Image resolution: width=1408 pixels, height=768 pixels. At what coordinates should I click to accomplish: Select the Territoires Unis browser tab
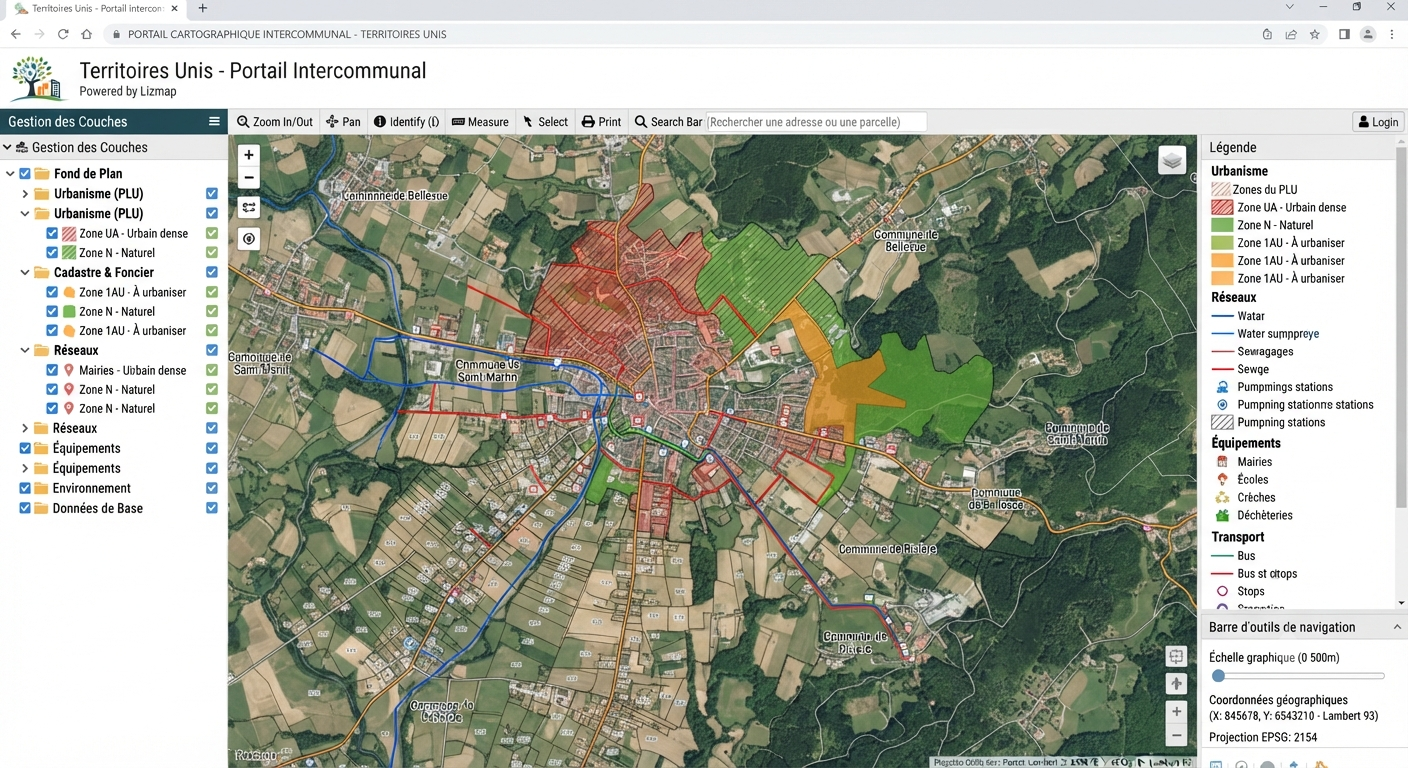pos(97,8)
